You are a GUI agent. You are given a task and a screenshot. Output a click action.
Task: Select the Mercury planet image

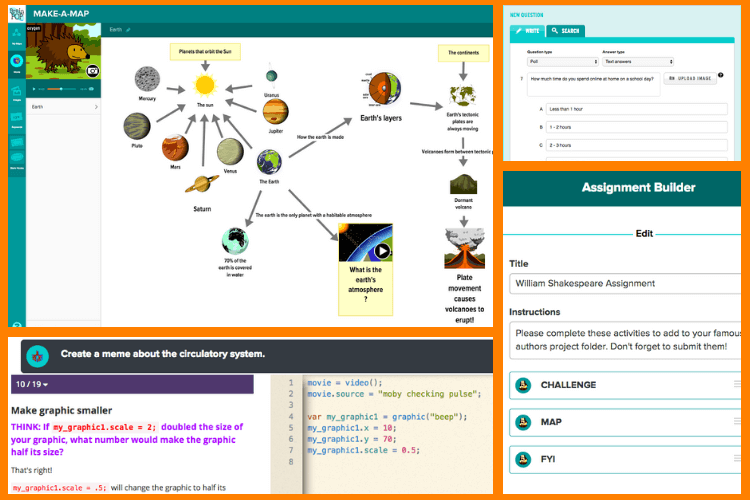(147, 79)
